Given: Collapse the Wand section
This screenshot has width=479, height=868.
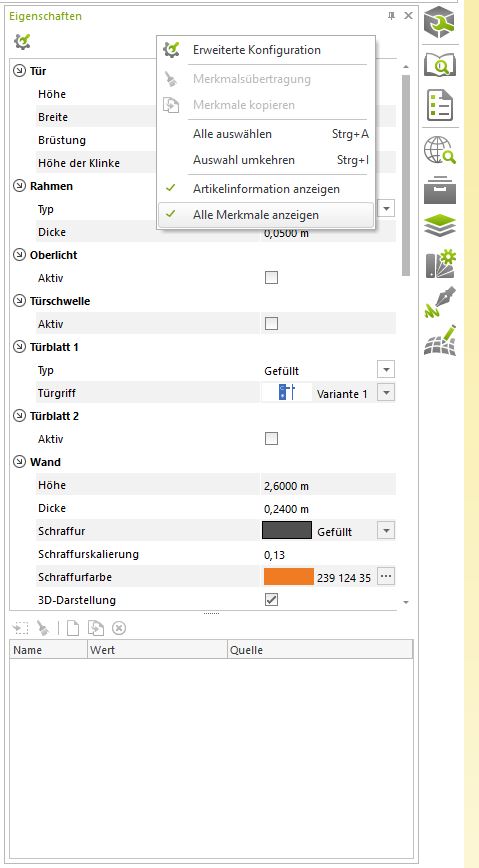Looking at the screenshot, I should point(19,462).
